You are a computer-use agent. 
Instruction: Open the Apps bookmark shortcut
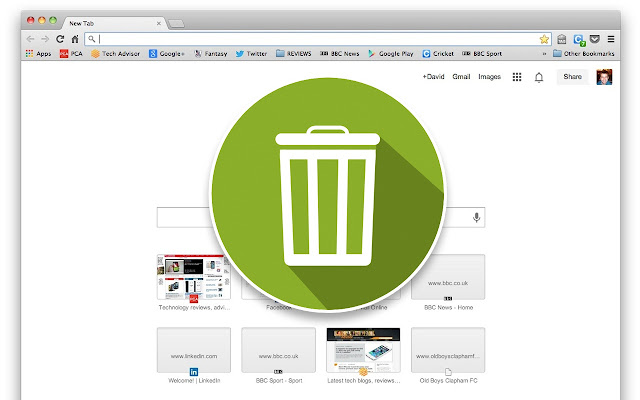pyautogui.click(x=38, y=53)
